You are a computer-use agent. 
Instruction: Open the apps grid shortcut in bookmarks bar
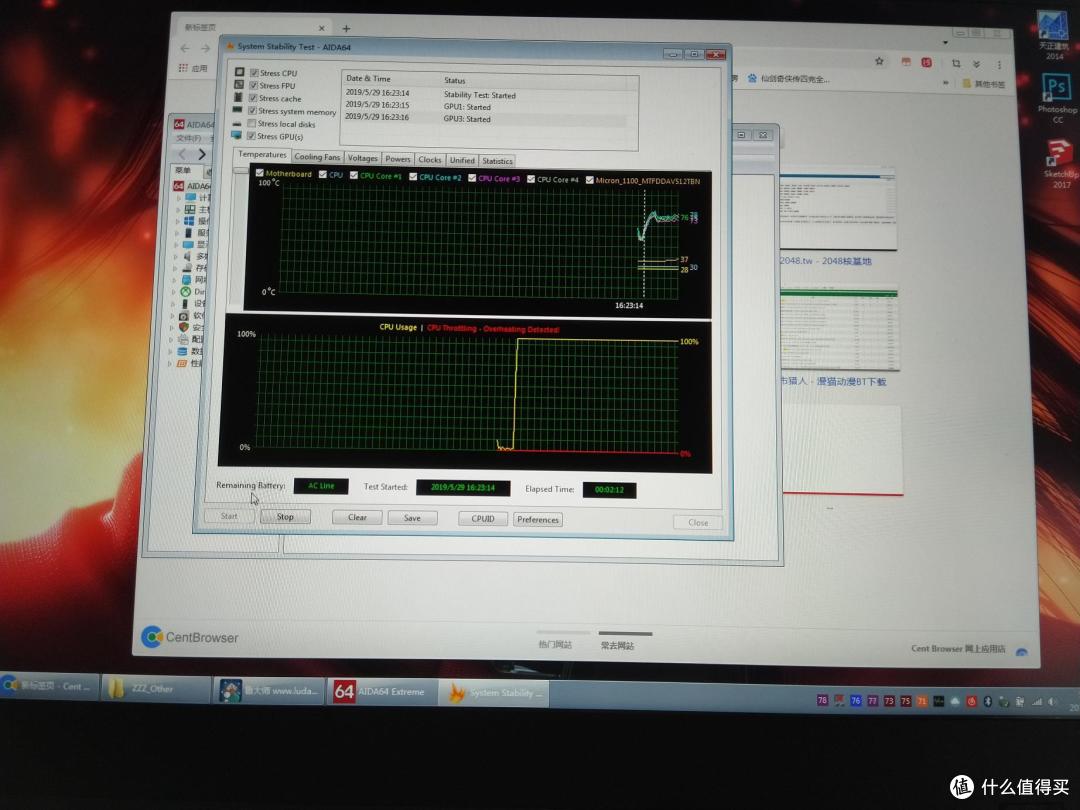tap(183, 68)
